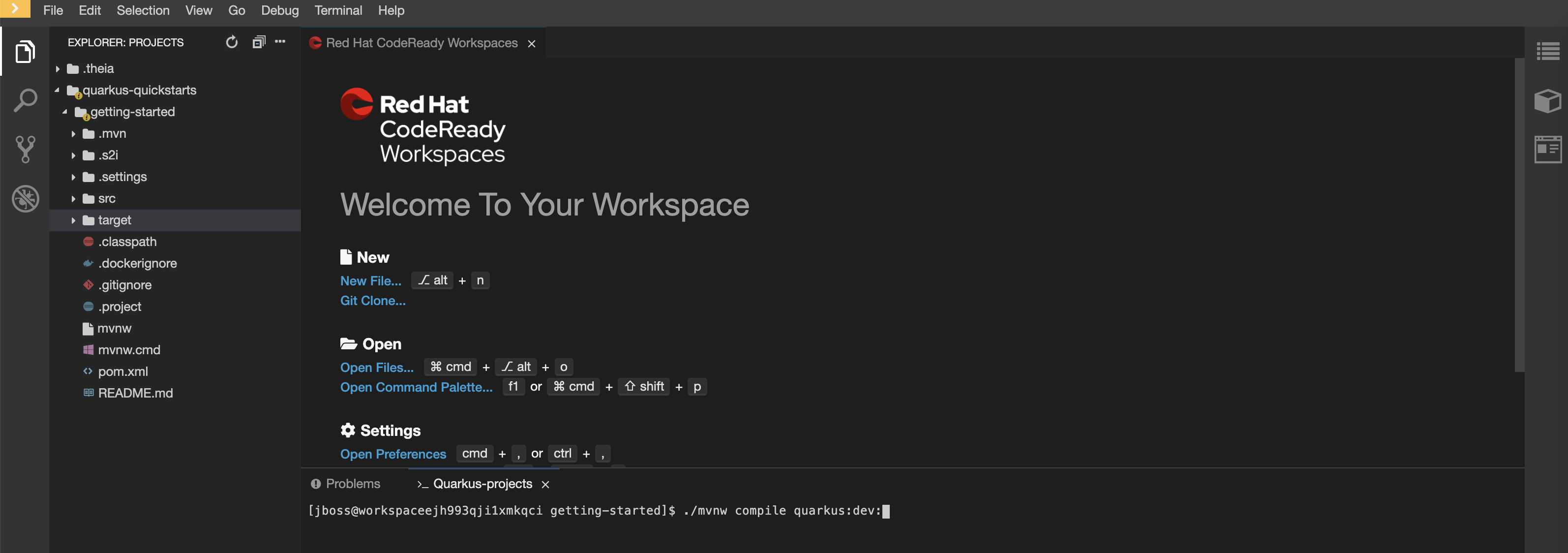Open the Source Control git icon
1568x553 pixels.
(25, 149)
